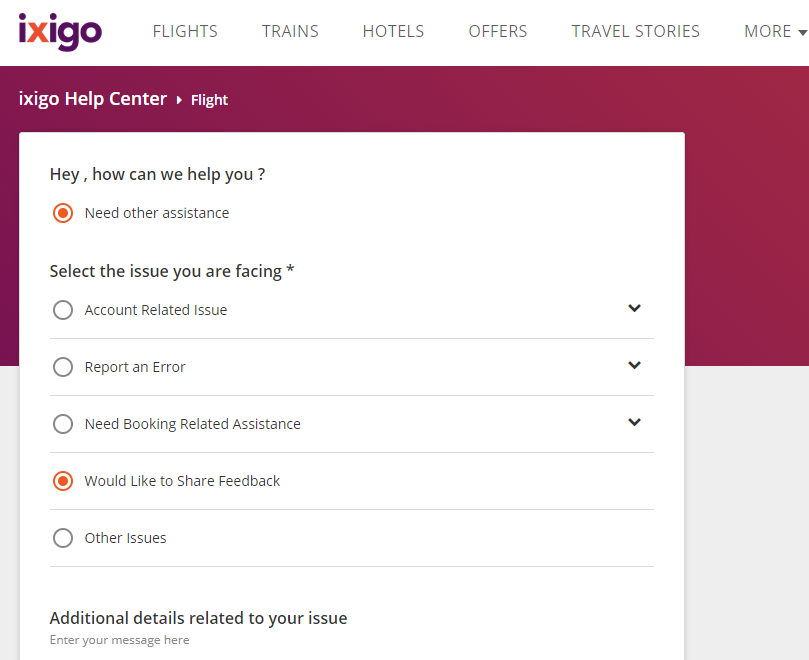The image size is (809, 660).
Task: Open the HOTELS navigation item
Action: coord(393,31)
